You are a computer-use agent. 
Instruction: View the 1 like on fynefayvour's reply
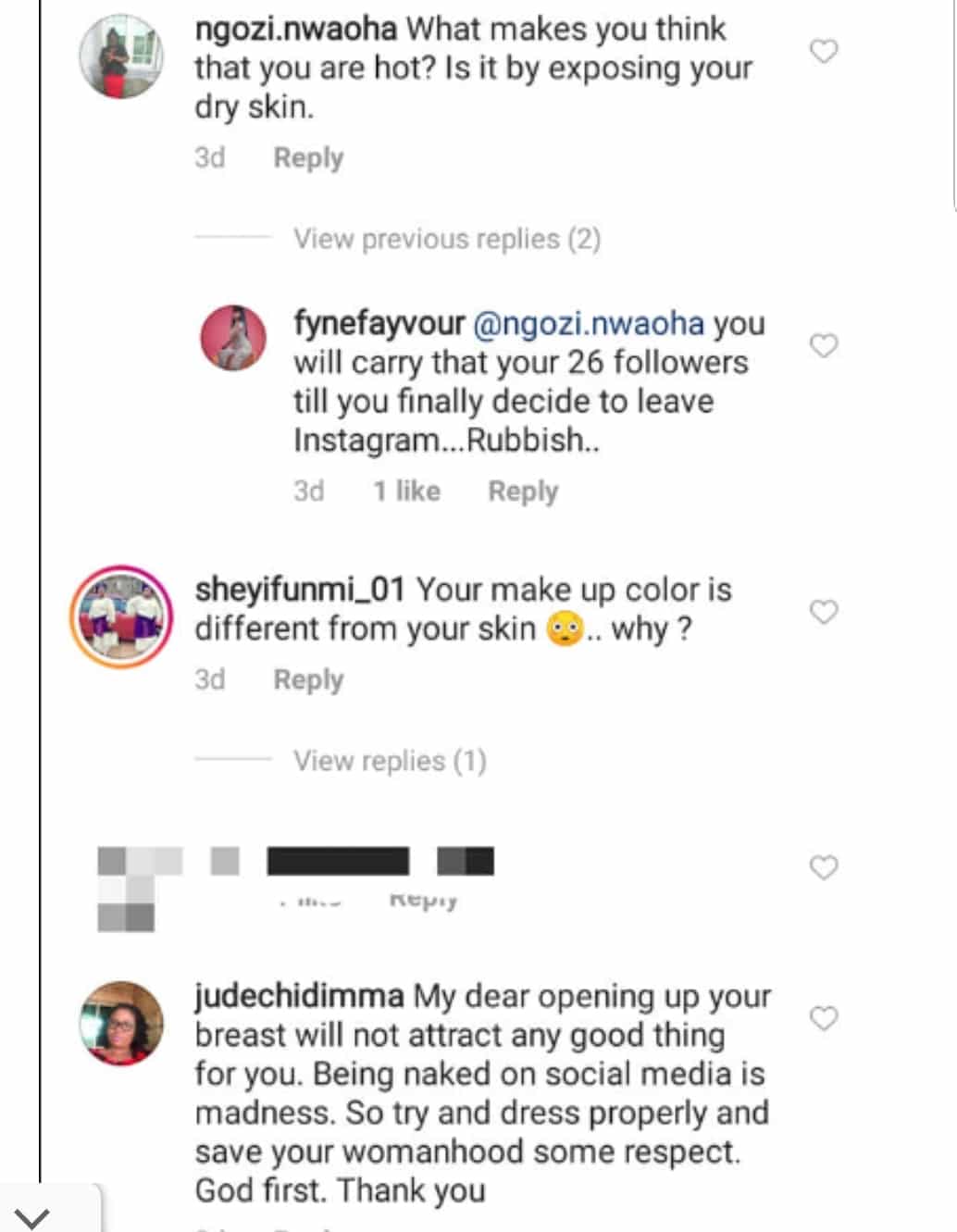click(406, 492)
